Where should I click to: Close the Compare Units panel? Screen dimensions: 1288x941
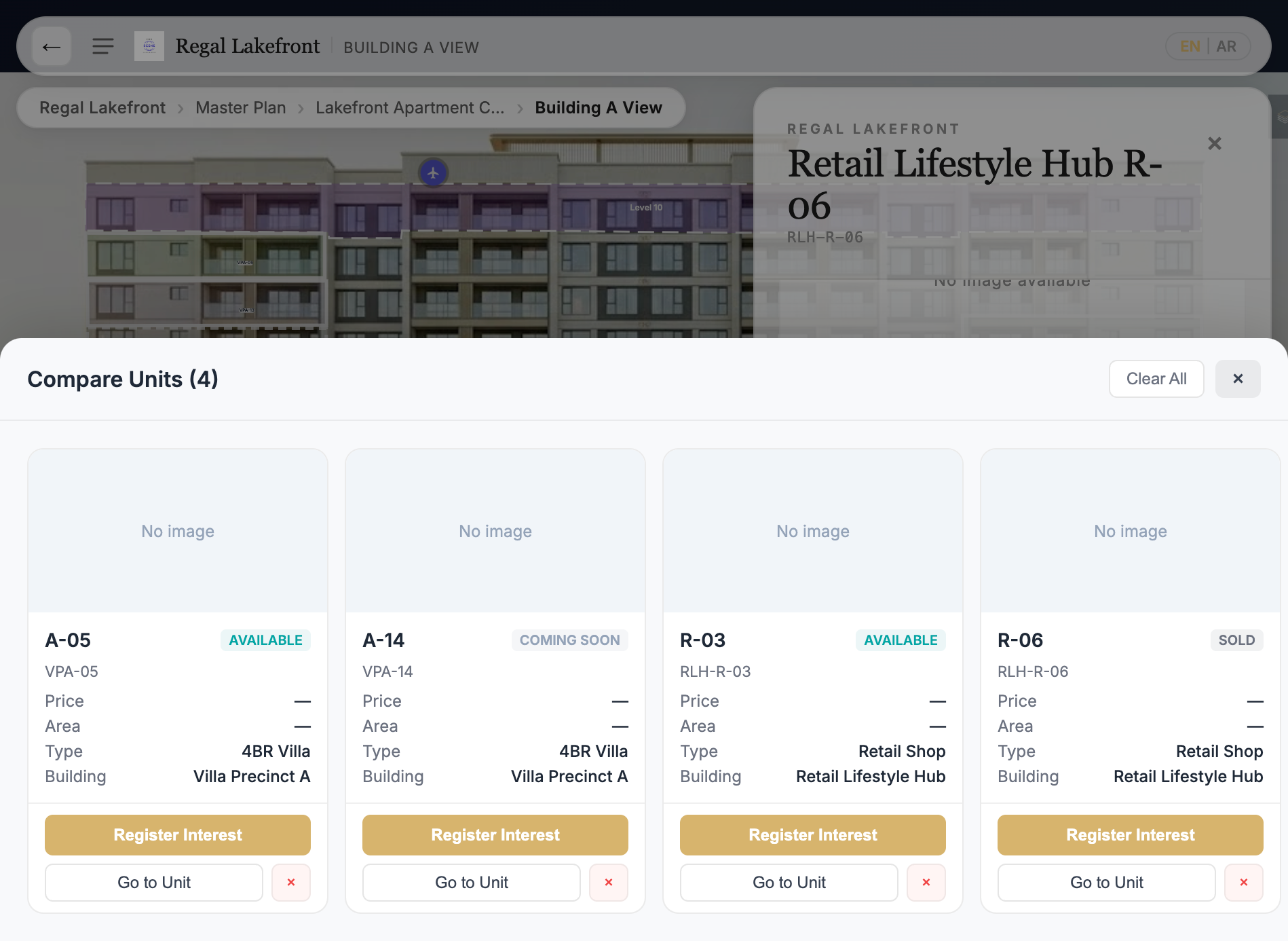pos(1238,379)
